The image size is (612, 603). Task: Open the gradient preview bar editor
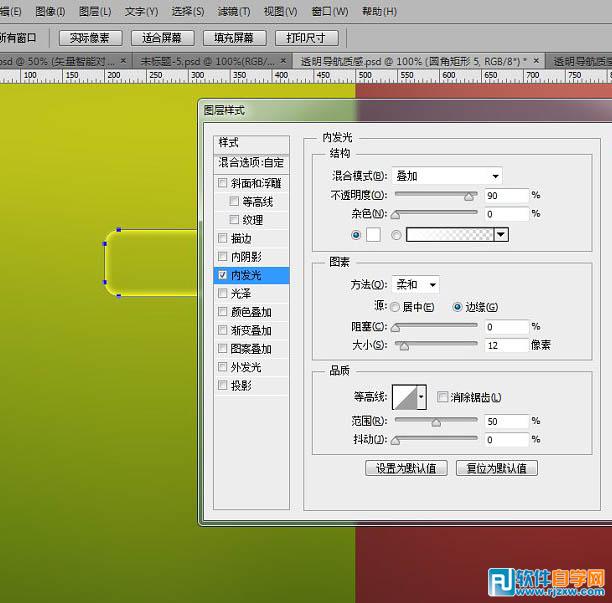[x=450, y=235]
